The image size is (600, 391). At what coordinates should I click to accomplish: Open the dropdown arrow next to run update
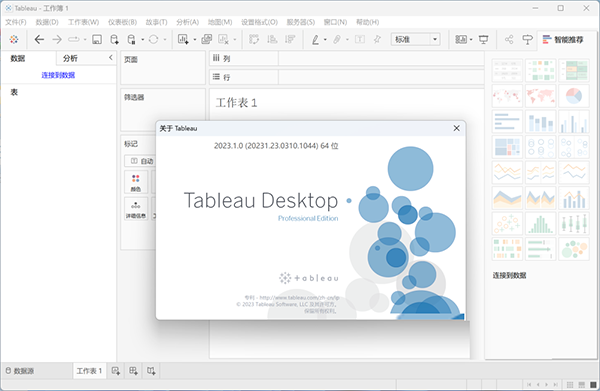click(165, 39)
